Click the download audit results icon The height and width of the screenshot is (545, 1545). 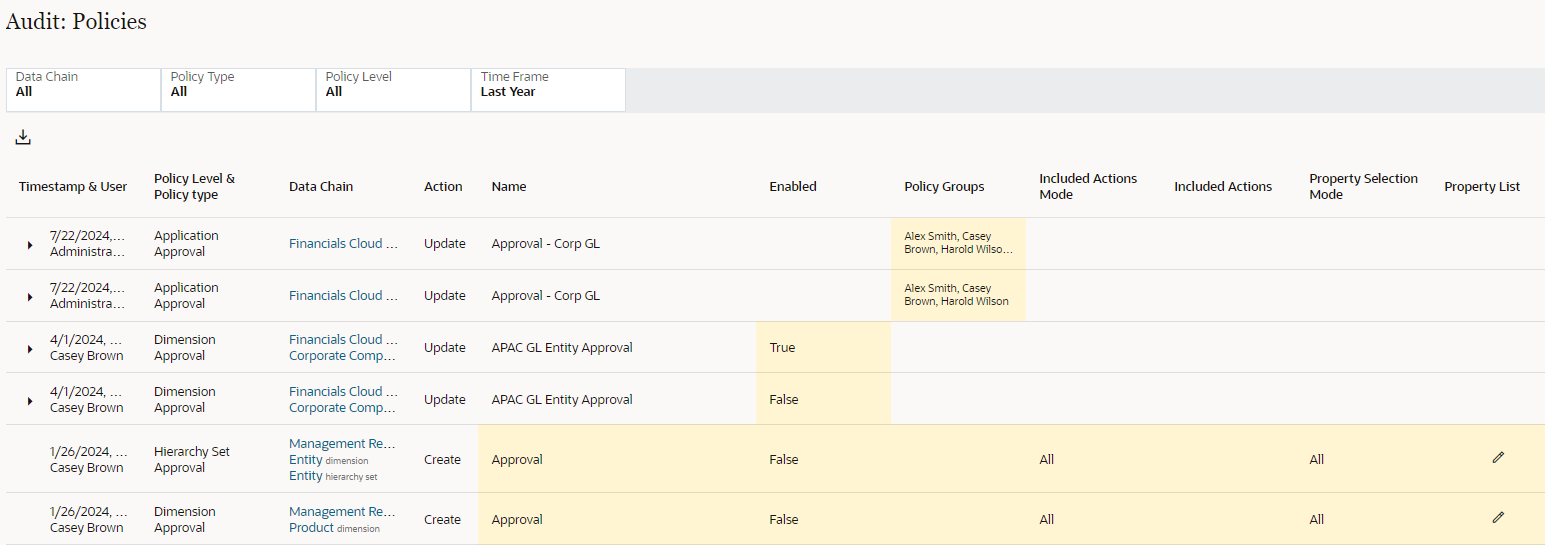(x=23, y=138)
